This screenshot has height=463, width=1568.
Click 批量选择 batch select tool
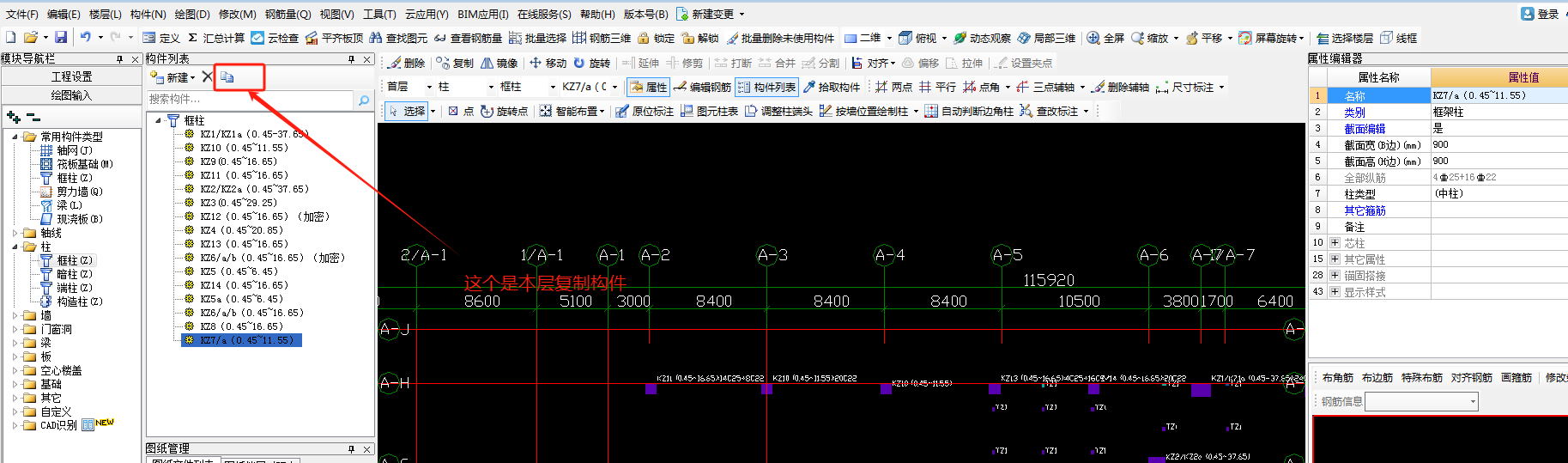point(538,38)
